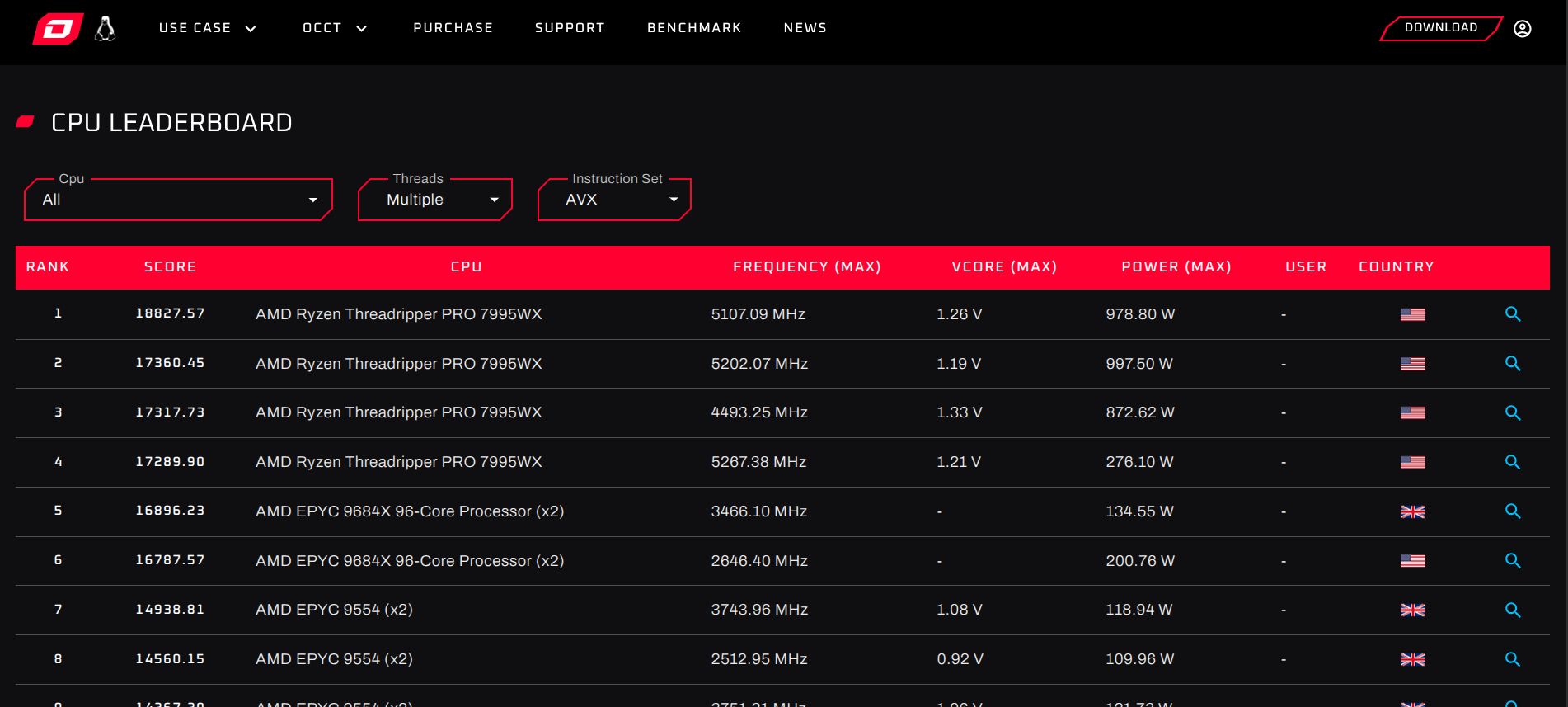Click magnifier icon for score 14938.81 row
Image resolution: width=1568 pixels, height=707 pixels.
(x=1512, y=610)
